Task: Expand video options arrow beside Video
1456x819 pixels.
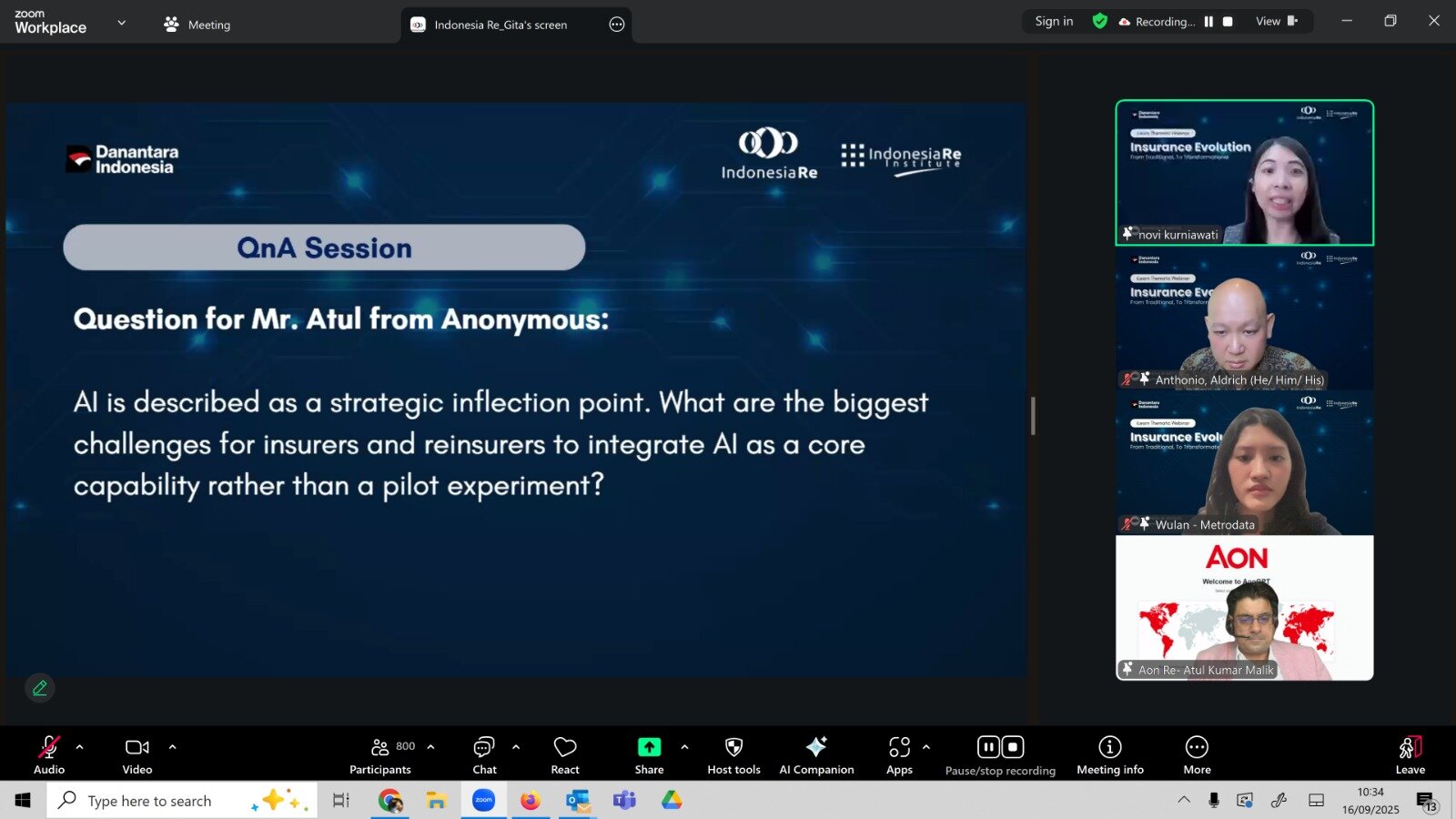Action: (173, 747)
